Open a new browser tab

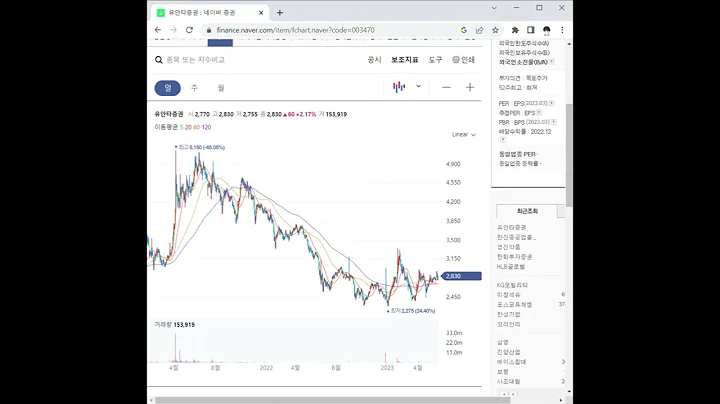pos(280,13)
